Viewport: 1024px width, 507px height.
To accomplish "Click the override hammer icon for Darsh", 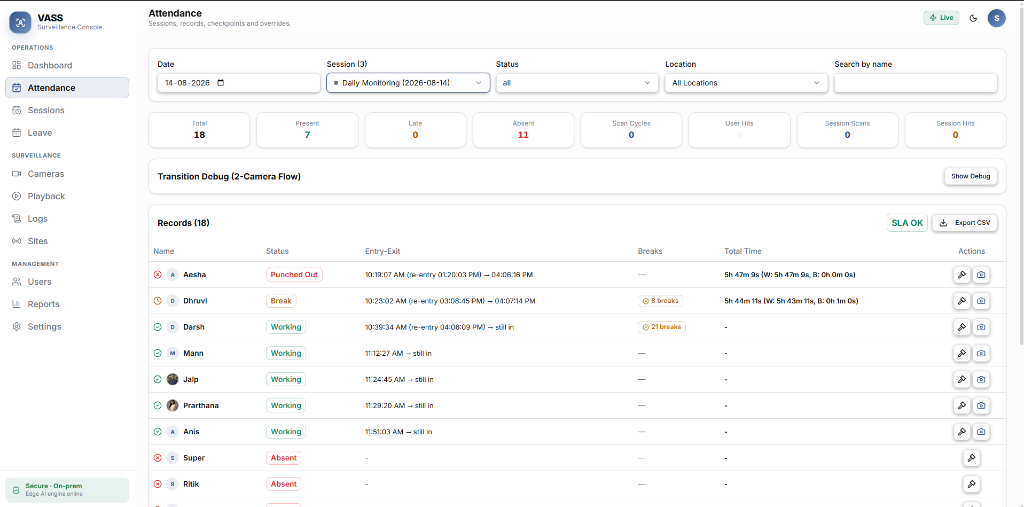I will tap(961, 327).
